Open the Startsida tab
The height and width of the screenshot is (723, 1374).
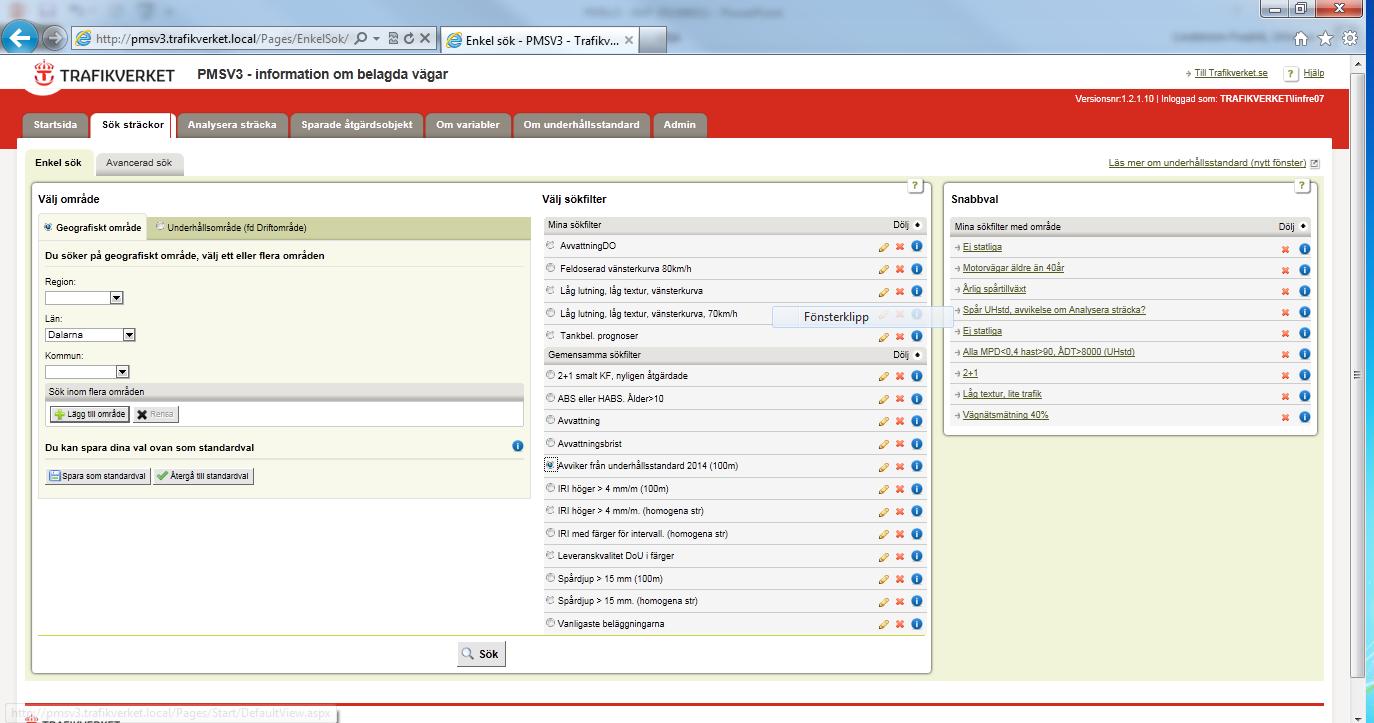click(55, 125)
